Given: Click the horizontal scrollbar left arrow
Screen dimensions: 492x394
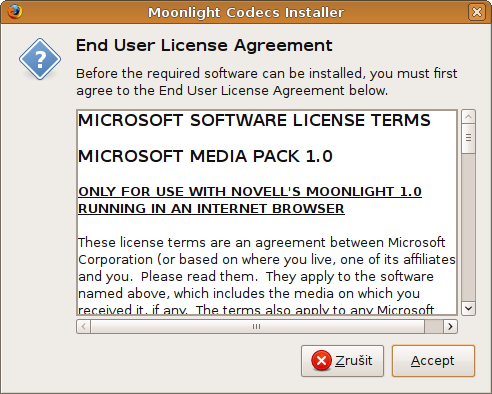Looking at the screenshot, I should pyautogui.click(x=84, y=326).
